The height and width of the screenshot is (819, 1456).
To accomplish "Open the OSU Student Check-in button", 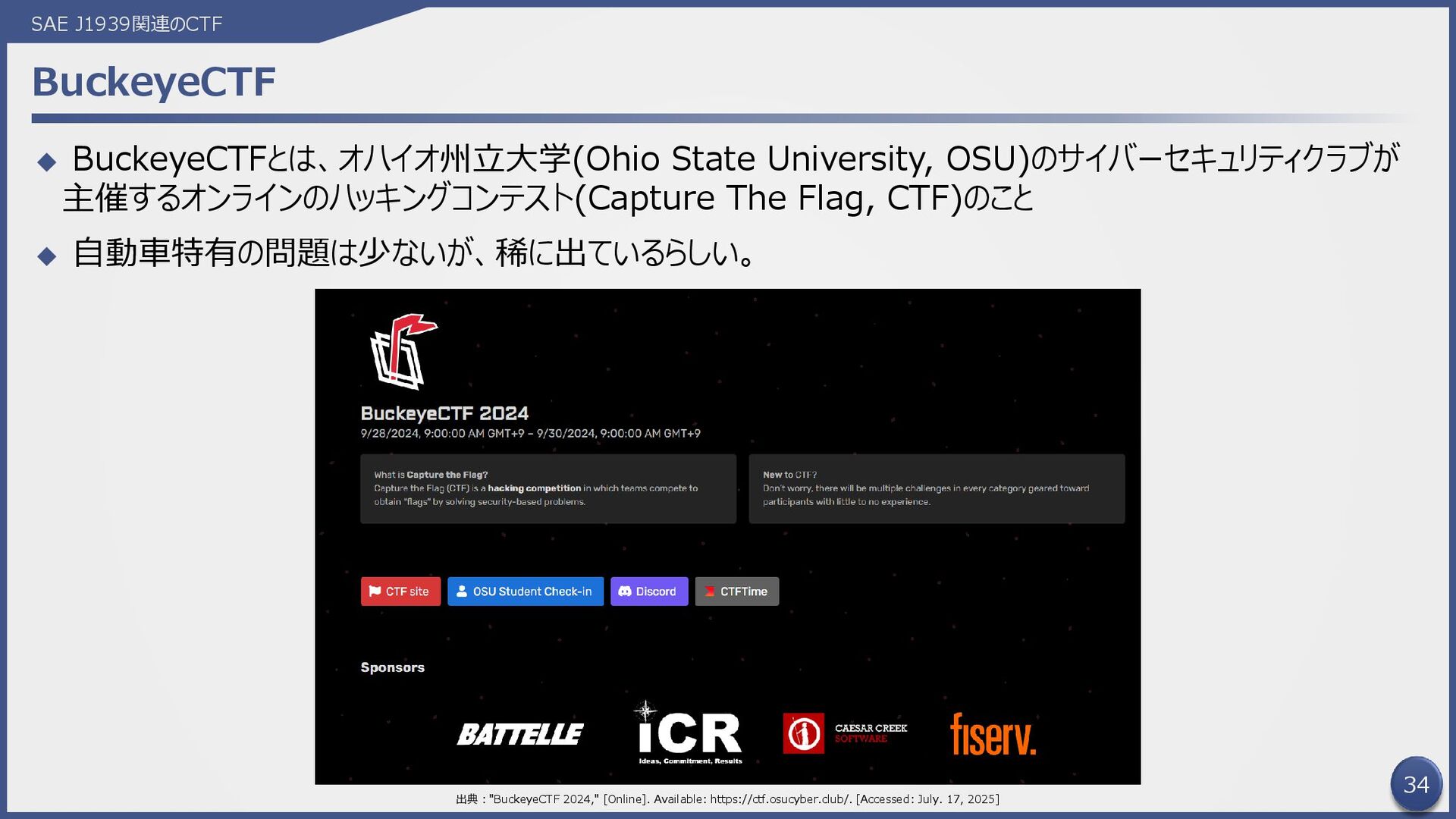I will 526,591.
